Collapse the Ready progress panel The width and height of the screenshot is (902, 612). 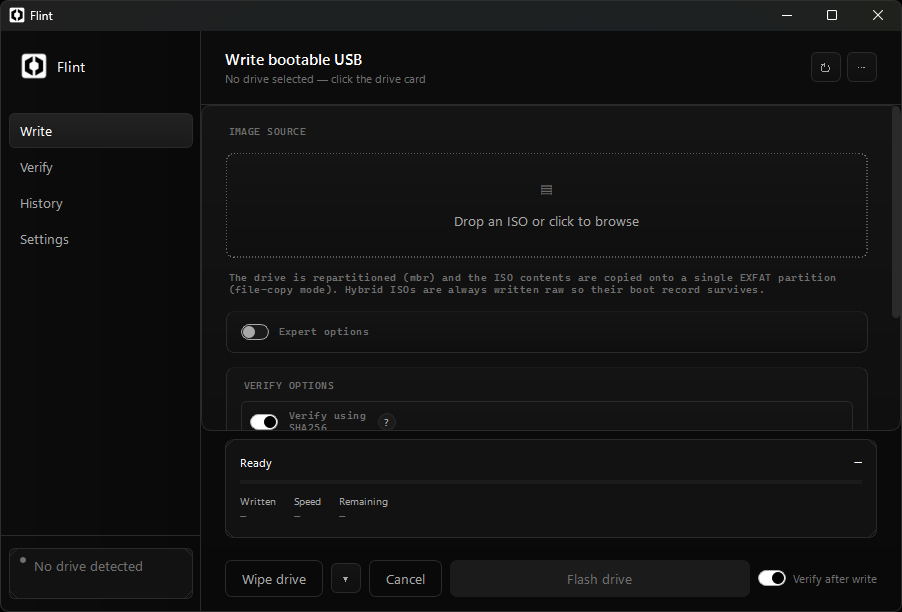coord(858,462)
